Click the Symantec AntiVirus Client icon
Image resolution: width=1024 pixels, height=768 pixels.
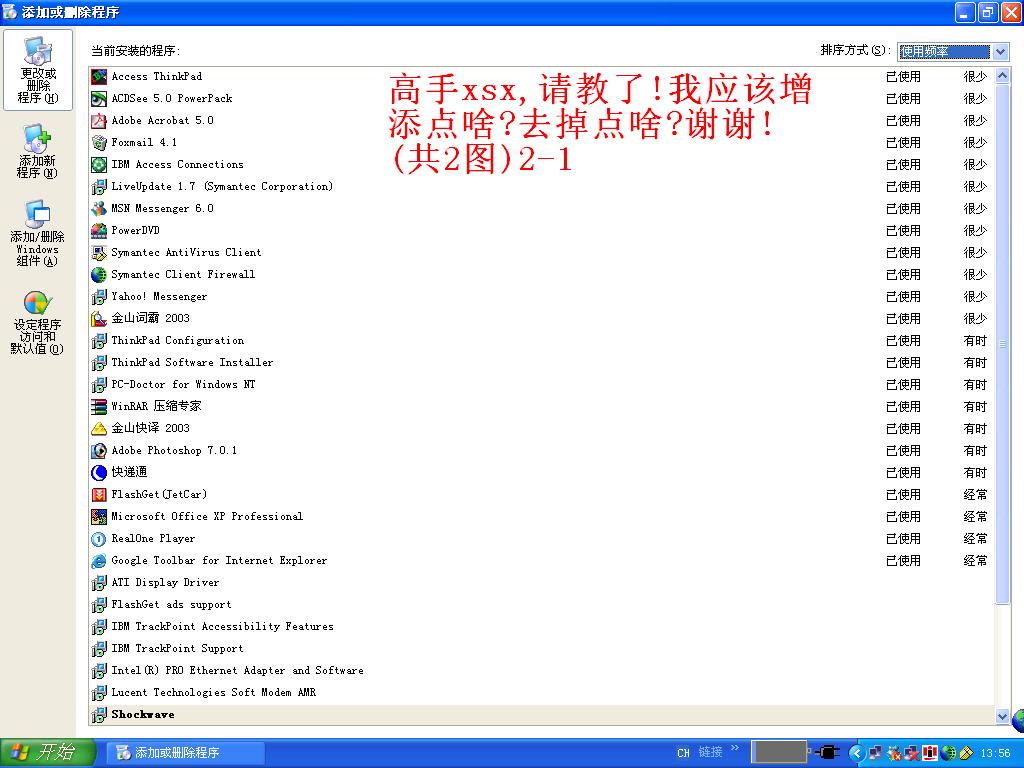[99, 253]
